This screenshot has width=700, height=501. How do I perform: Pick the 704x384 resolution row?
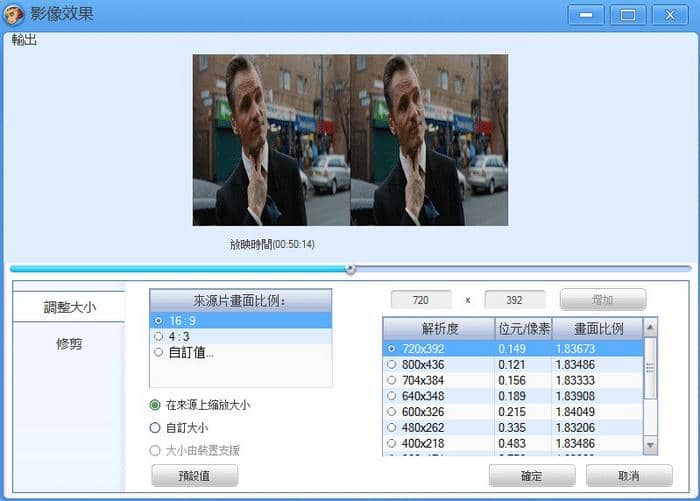[x=513, y=380]
